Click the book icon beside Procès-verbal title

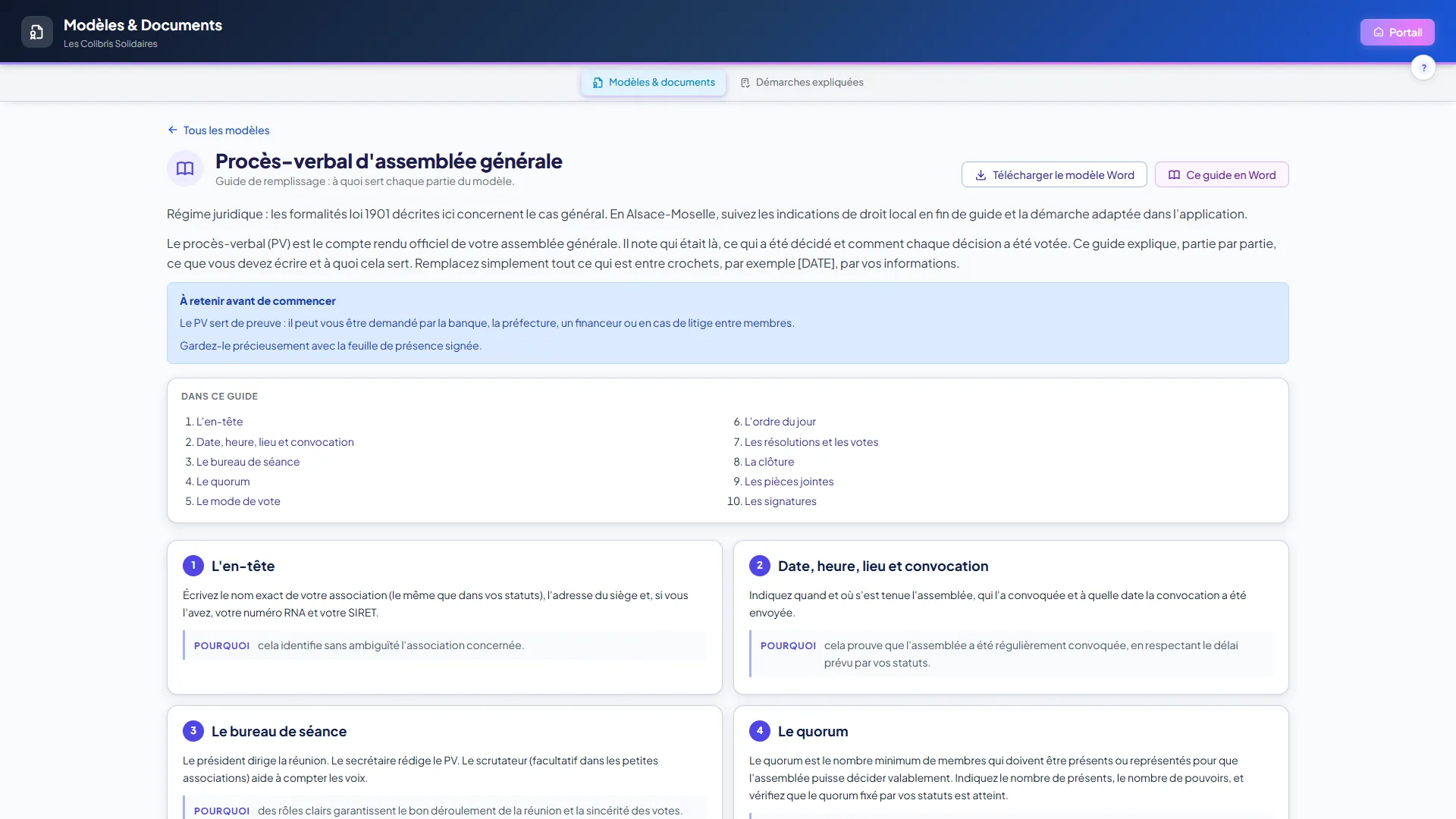pos(185,168)
